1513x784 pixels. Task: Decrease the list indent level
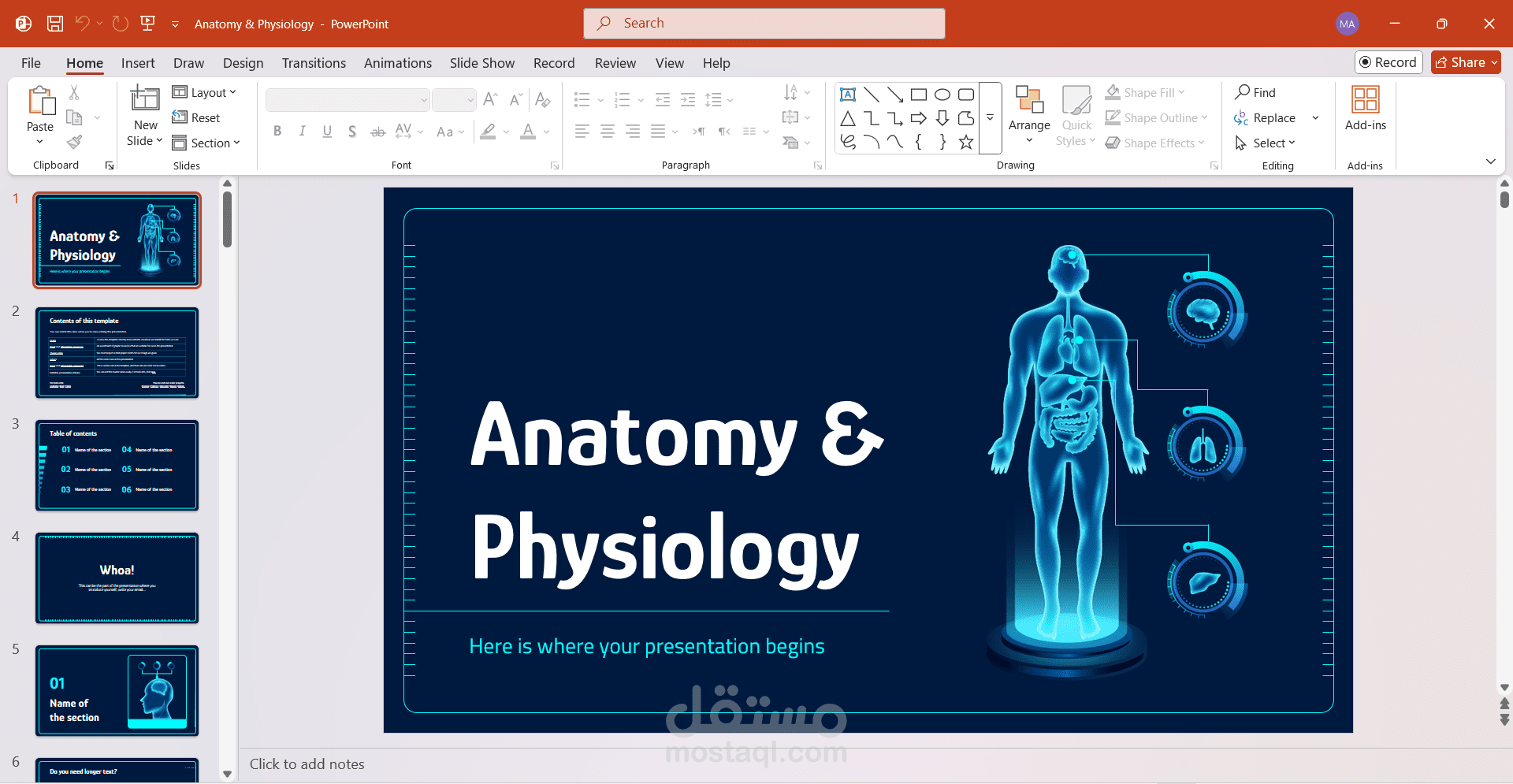coord(663,99)
